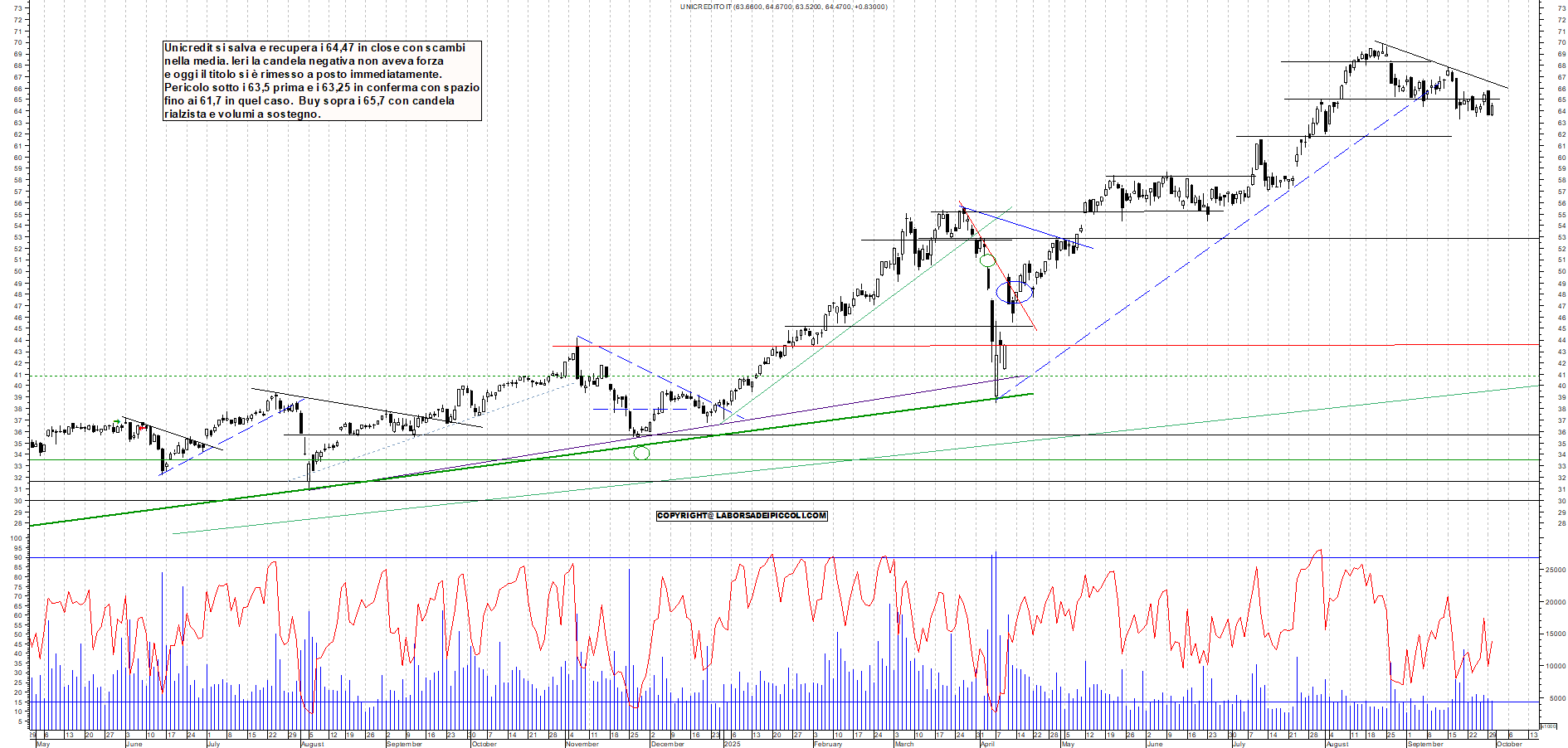Open the COPYRIGHT@ LABORSADEIPICCOLI.COM label
Image resolution: width=1568 pixels, height=748 pixels.
pyautogui.click(x=742, y=516)
